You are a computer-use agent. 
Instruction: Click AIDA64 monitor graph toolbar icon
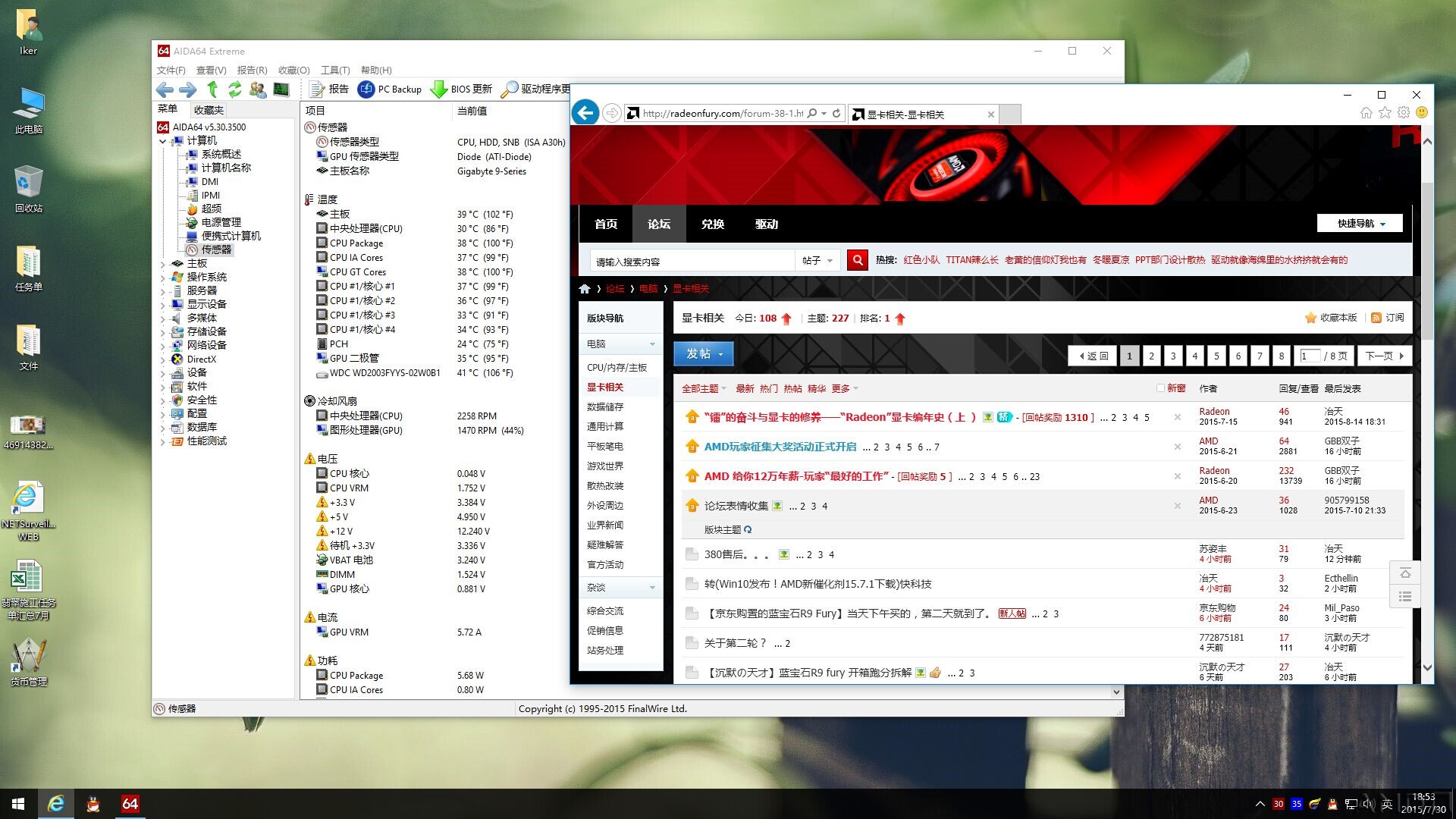click(x=281, y=89)
